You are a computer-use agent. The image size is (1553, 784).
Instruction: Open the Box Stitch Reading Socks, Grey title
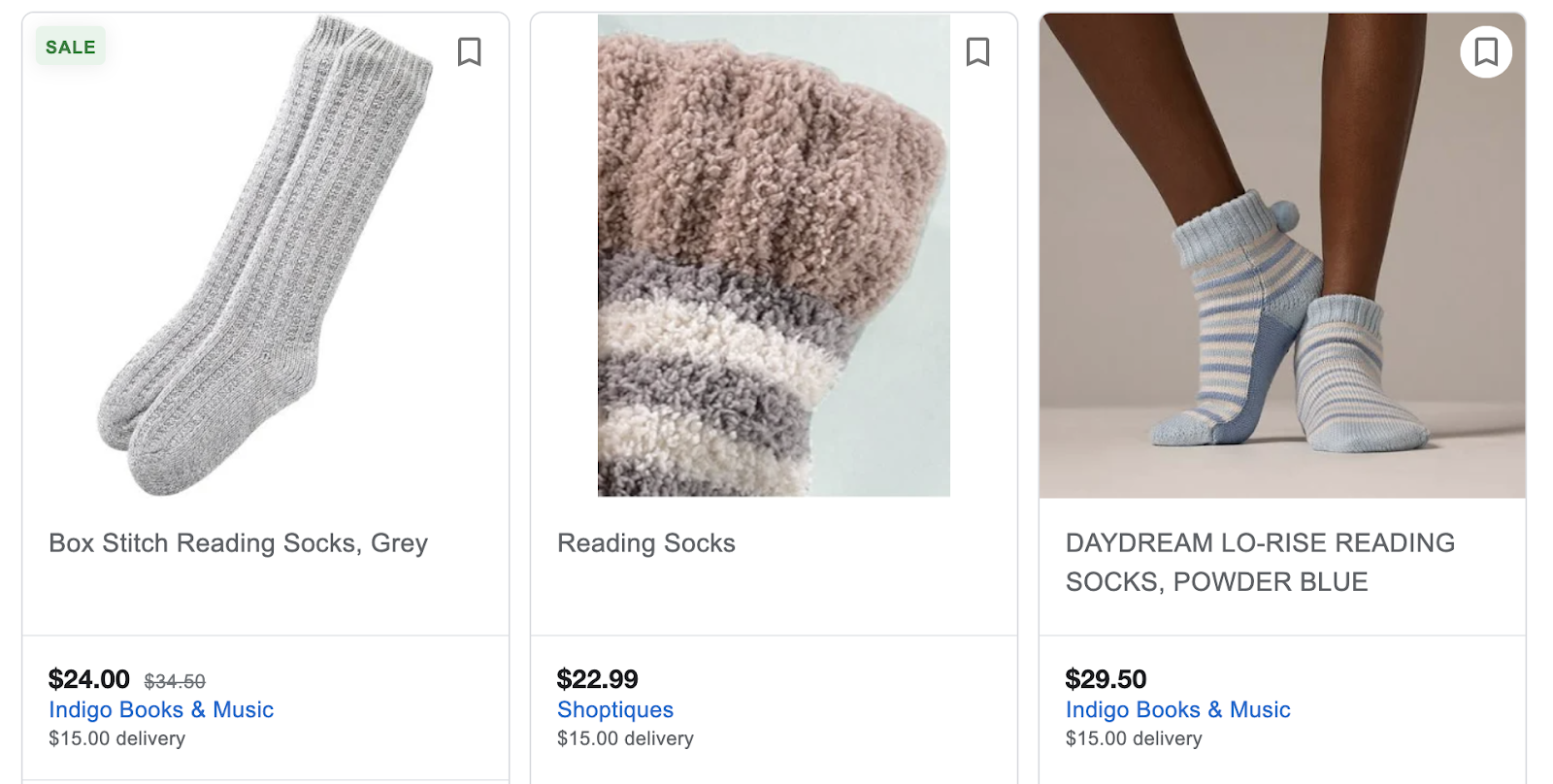coord(238,543)
